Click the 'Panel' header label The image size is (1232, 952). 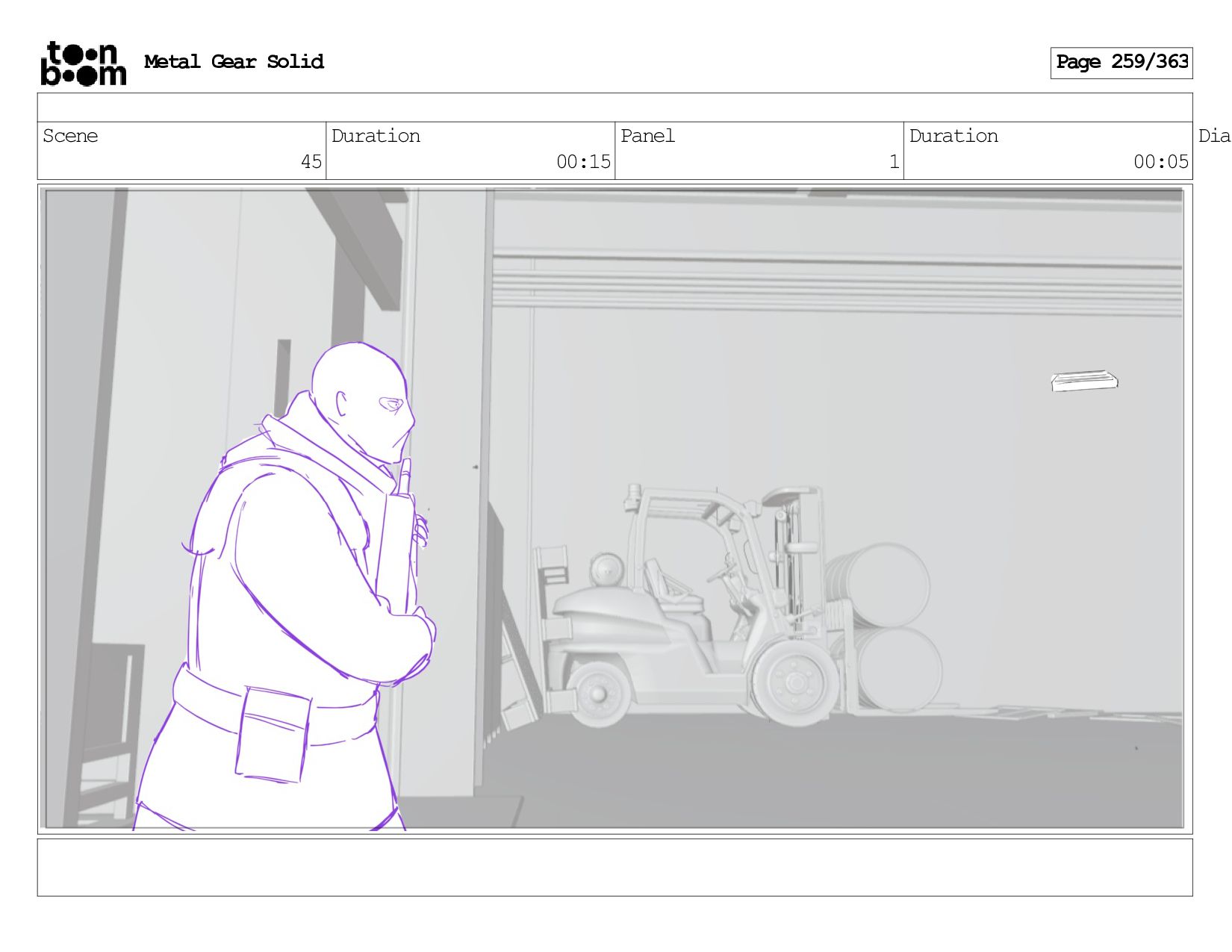point(647,136)
